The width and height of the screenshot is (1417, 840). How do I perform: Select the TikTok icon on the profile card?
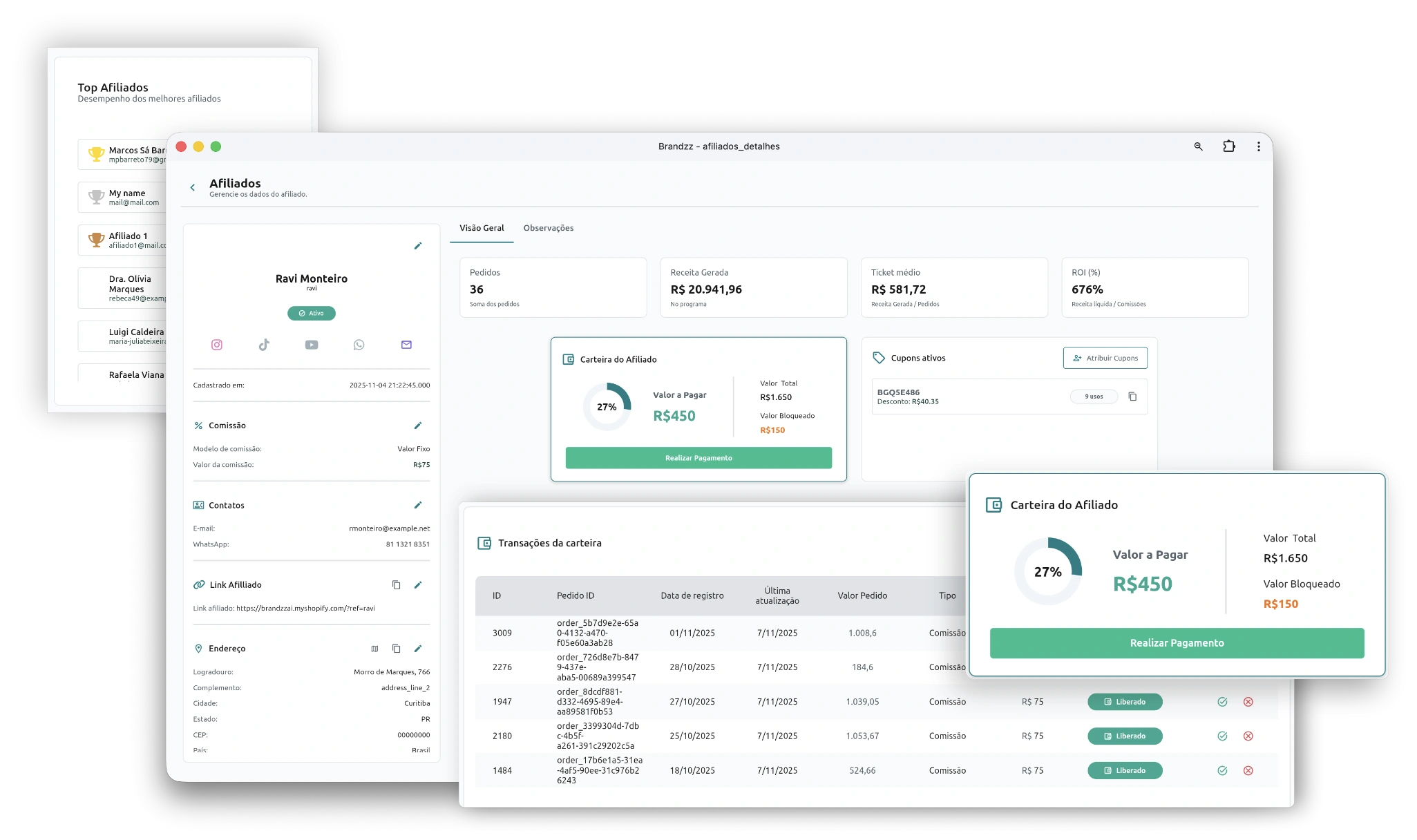[264, 345]
